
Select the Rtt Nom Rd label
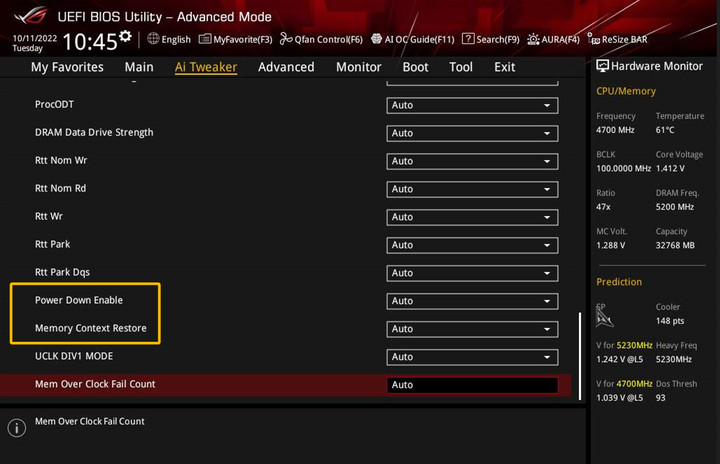60,188
